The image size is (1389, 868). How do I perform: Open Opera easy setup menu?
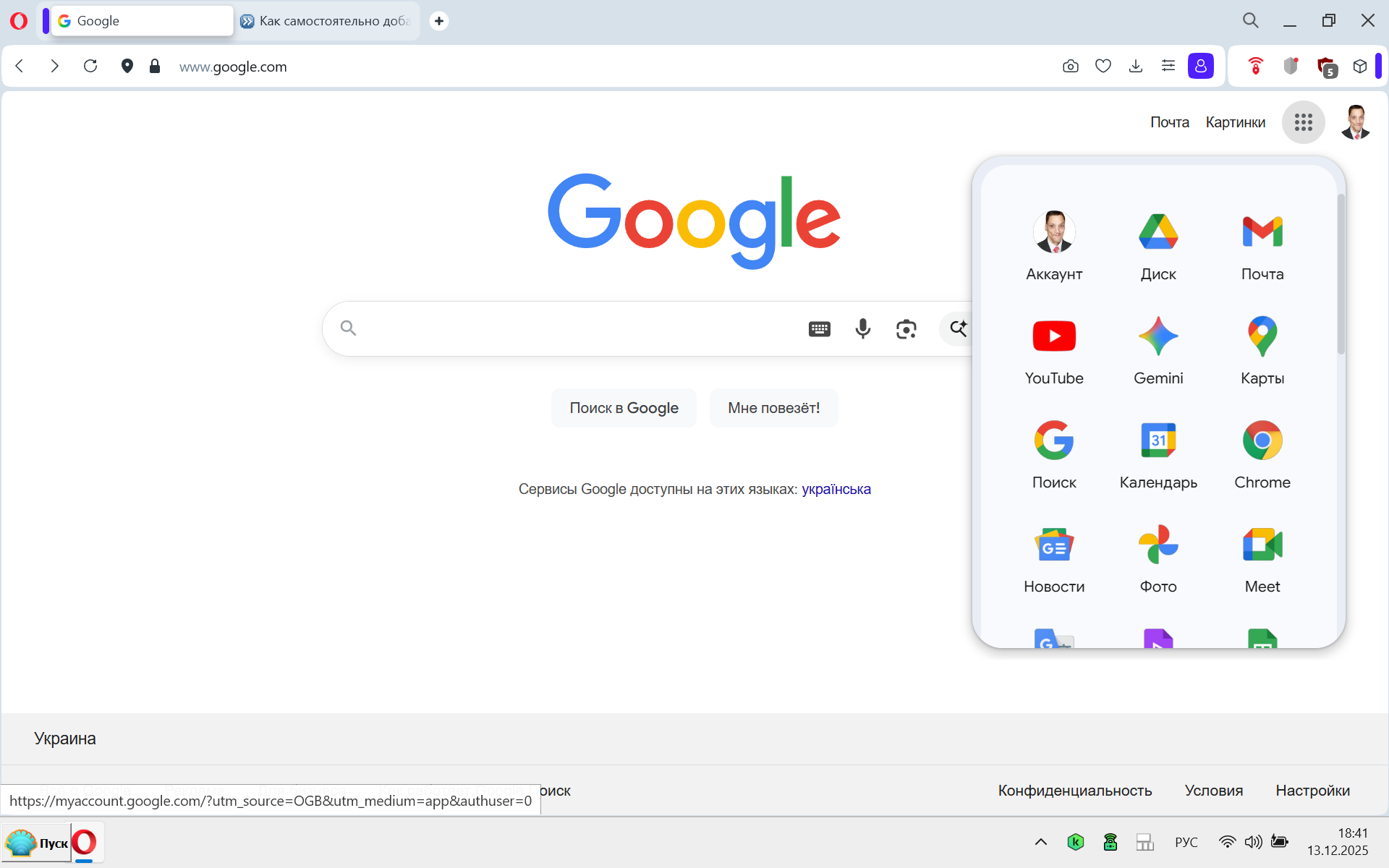[1168, 67]
